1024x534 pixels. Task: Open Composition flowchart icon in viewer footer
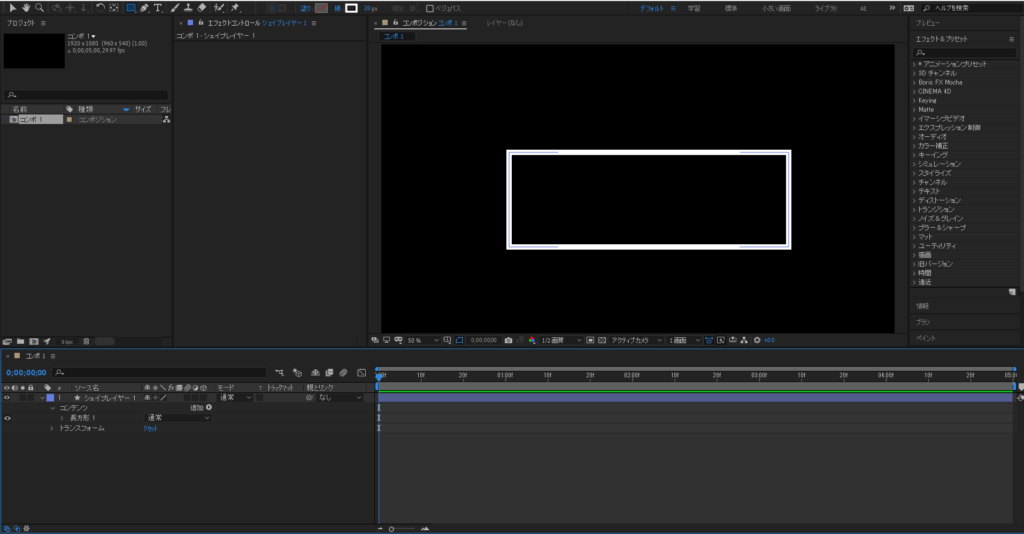coord(744,340)
